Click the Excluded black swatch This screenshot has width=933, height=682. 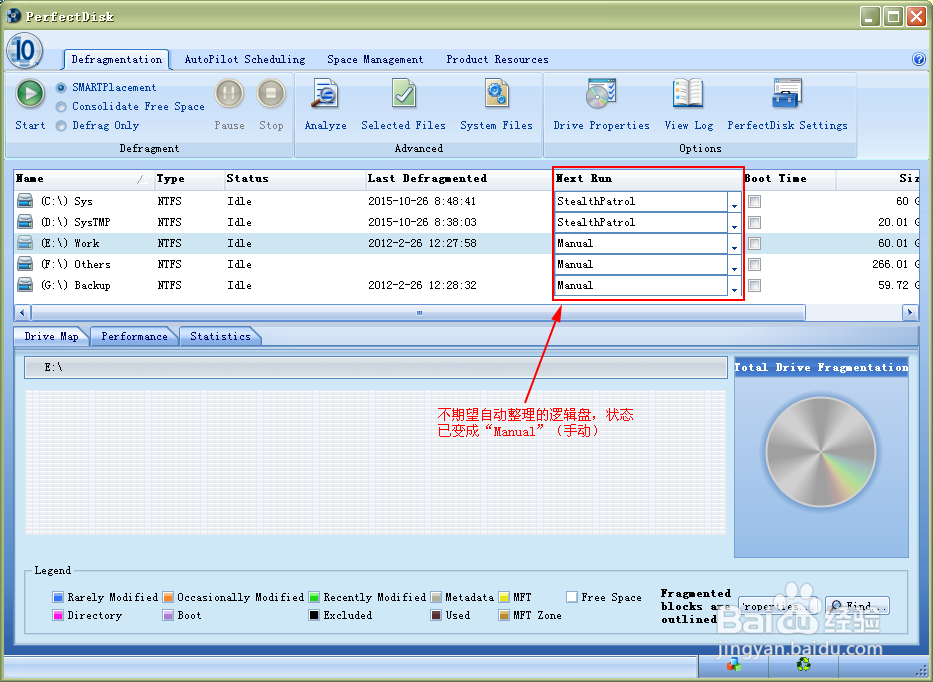(x=314, y=615)
